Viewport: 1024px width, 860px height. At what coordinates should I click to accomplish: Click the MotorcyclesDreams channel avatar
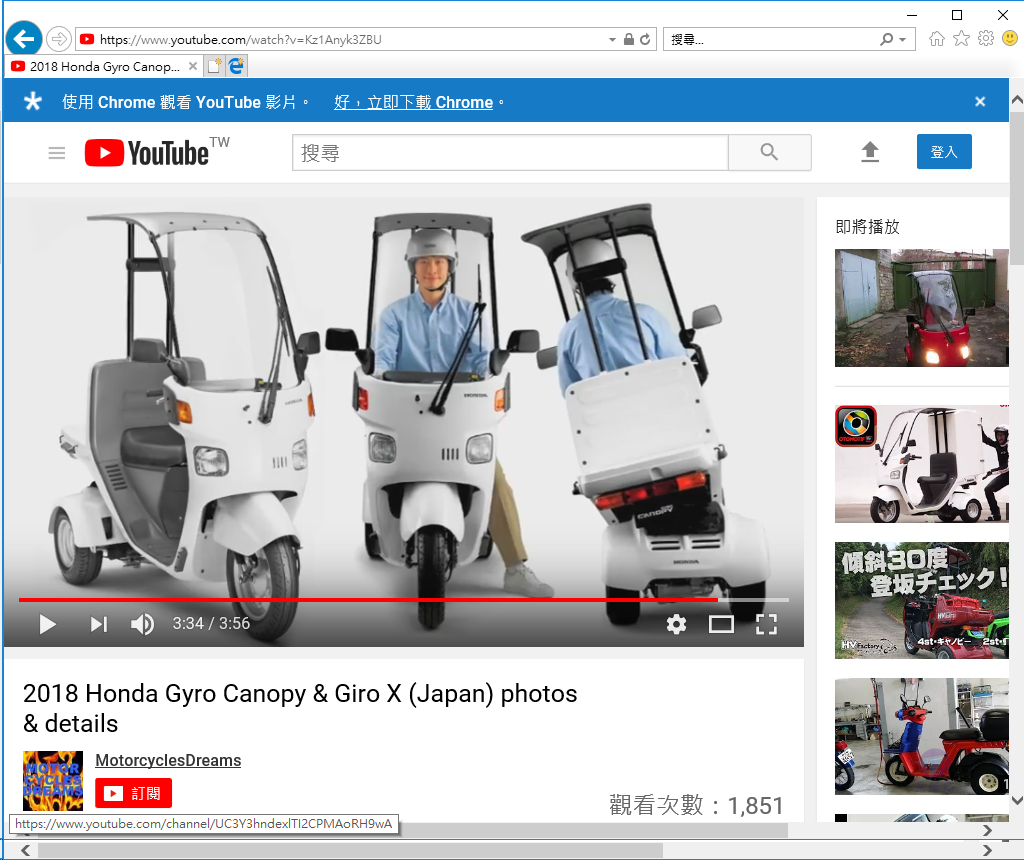pos(53,781)
